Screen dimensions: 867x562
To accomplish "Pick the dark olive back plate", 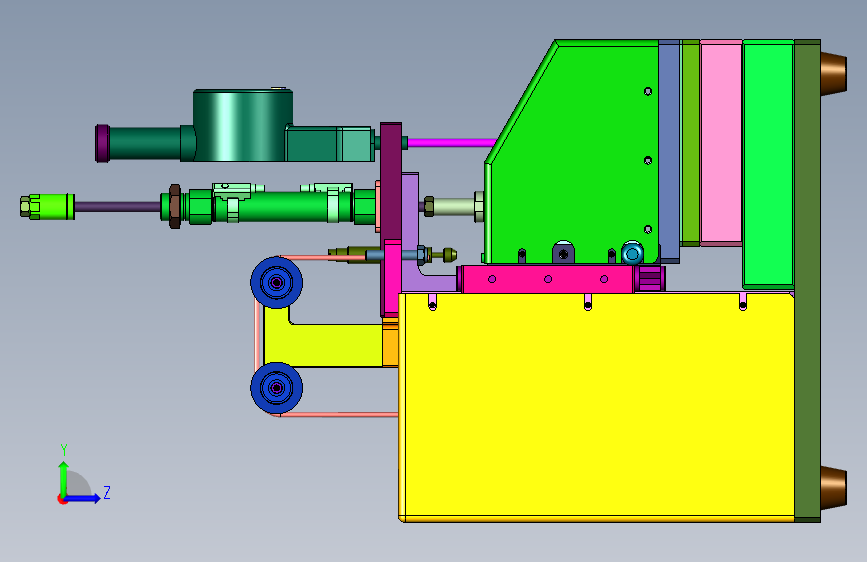I will 807,281.
